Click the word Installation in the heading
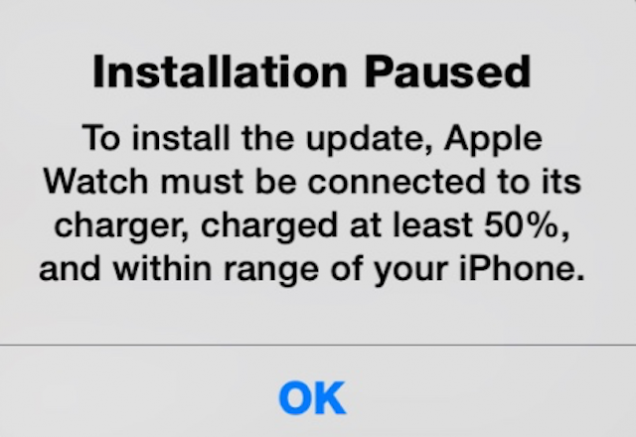This screenshot has height=437, width=636. click(x=220, y=72)
